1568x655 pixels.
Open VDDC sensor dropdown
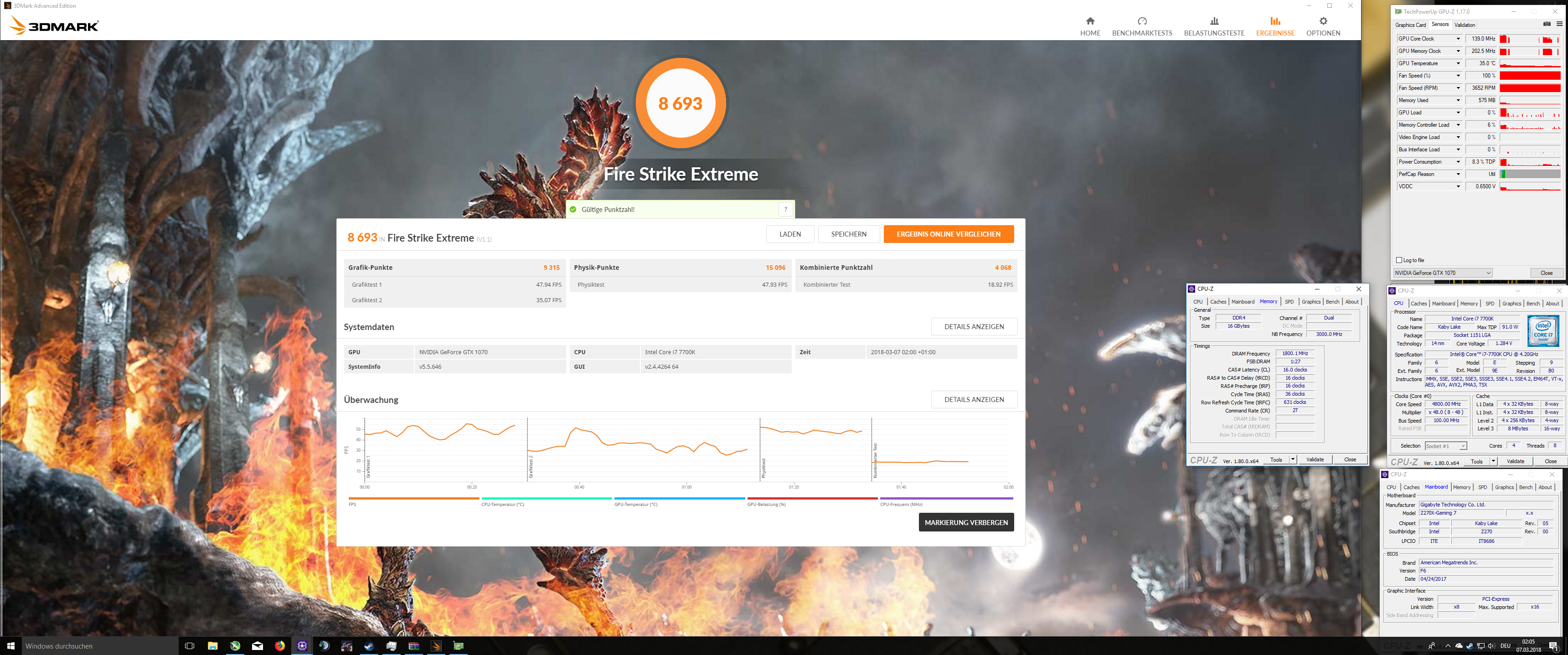click(x=1458, y=186)
